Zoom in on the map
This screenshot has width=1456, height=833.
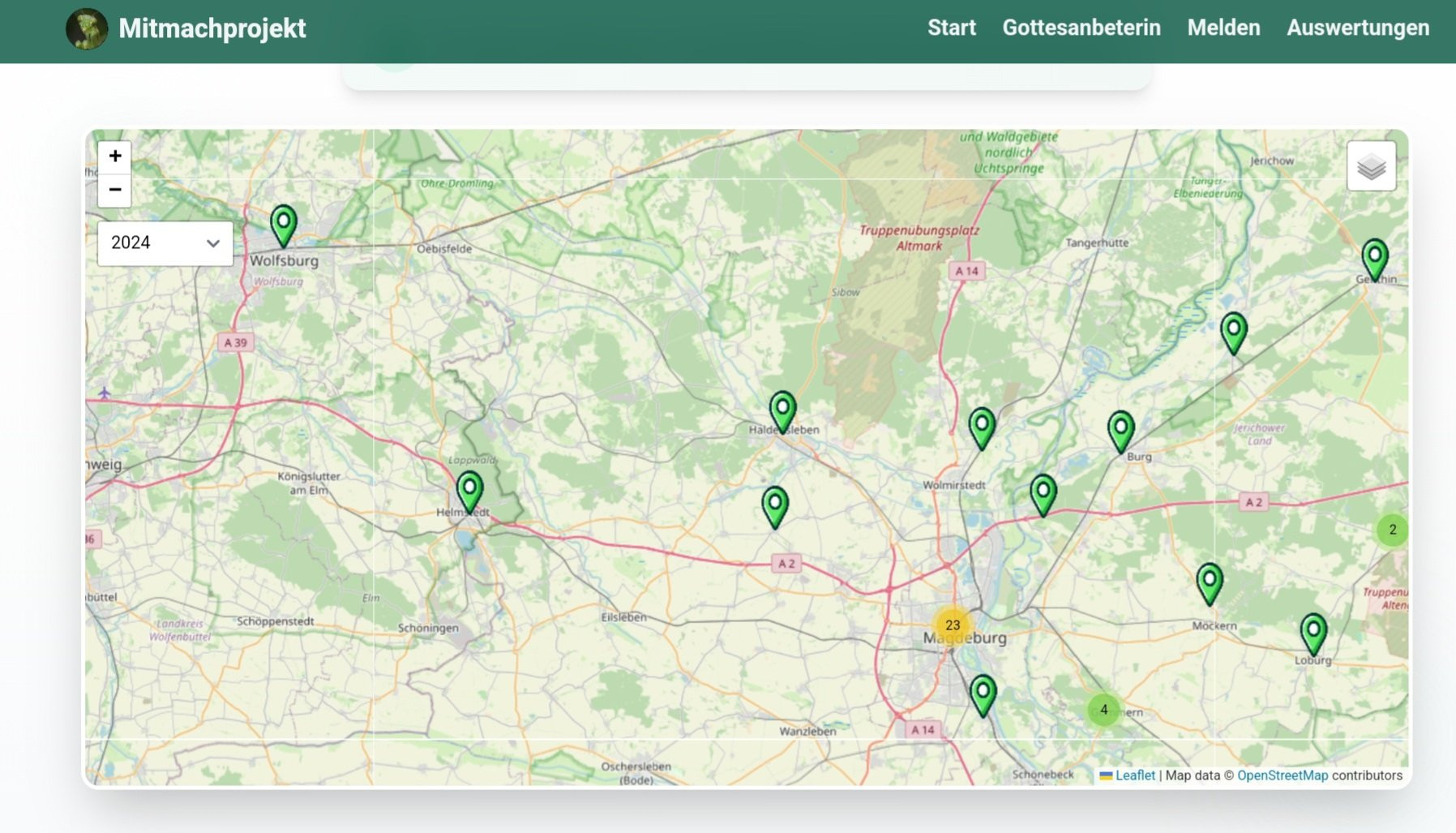tap(115, 156)
